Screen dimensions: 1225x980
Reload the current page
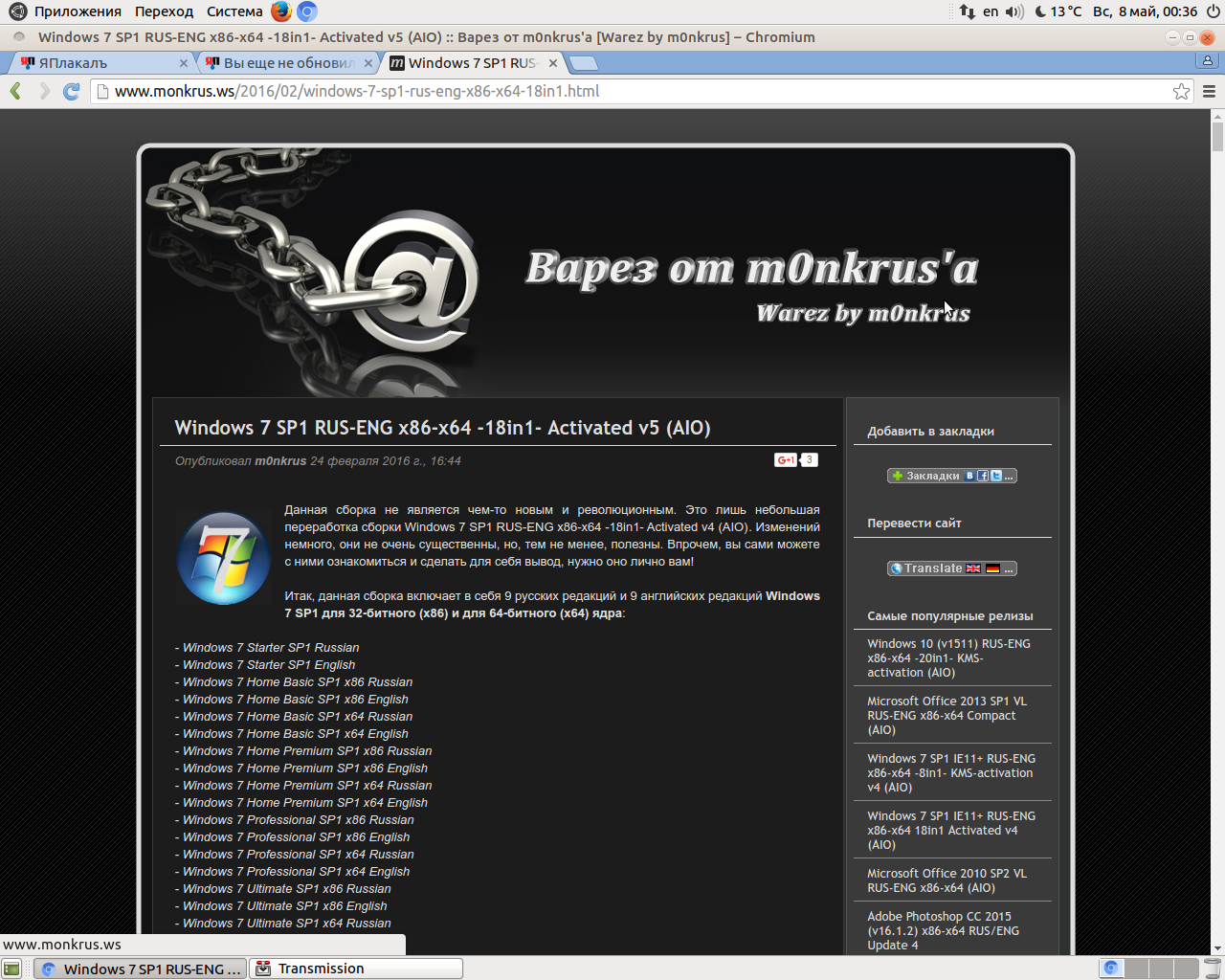(x=71, y=91)
